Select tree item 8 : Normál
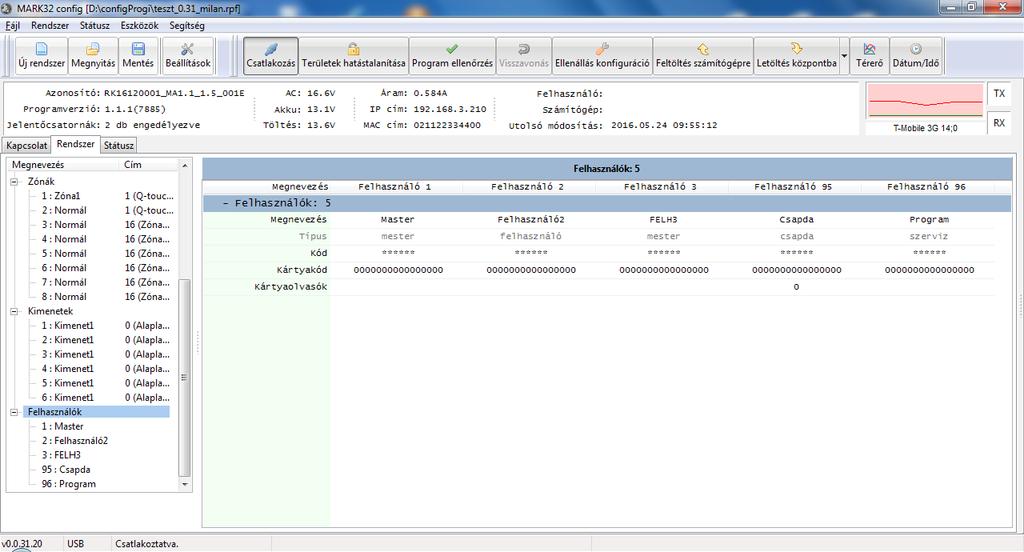This screenshot has height=552, width=1024. click(64, 297)
